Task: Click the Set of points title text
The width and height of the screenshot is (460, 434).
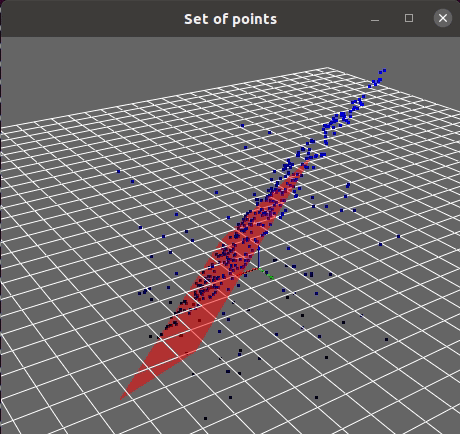Action: coord(230,19)
